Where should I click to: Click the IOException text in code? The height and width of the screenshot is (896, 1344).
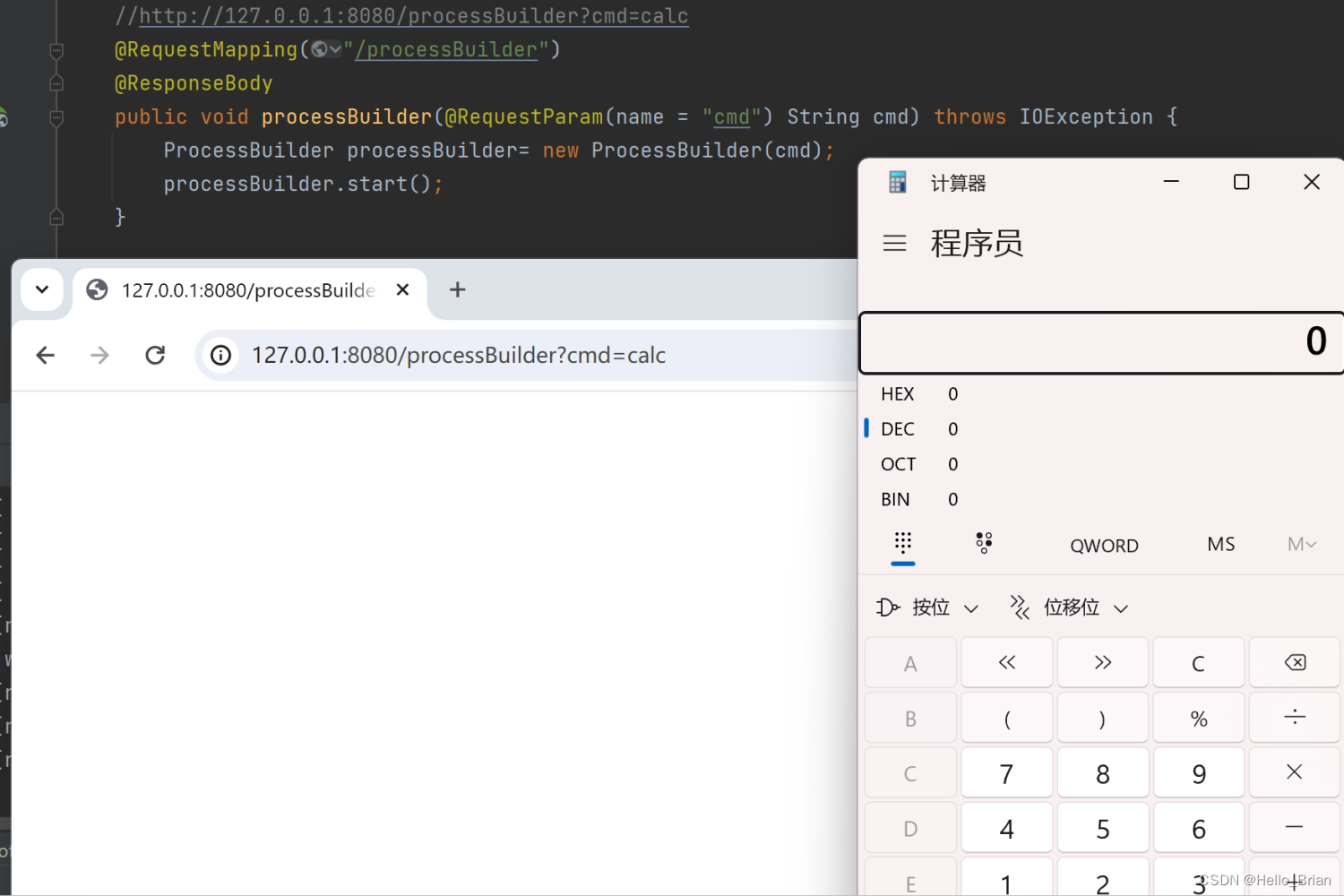(1086, 116)
